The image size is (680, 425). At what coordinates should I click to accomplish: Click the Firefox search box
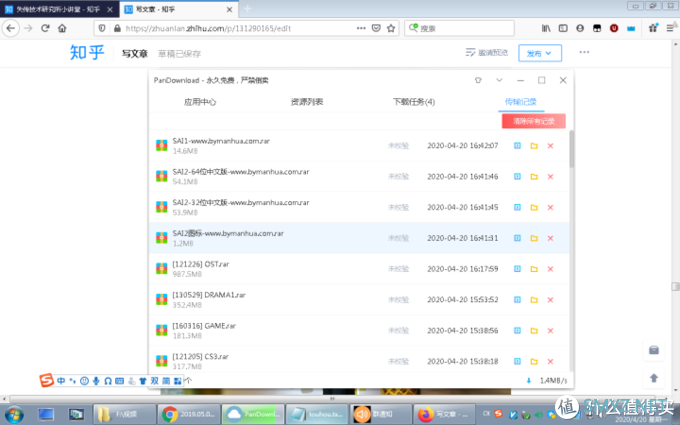pos(459,28)
